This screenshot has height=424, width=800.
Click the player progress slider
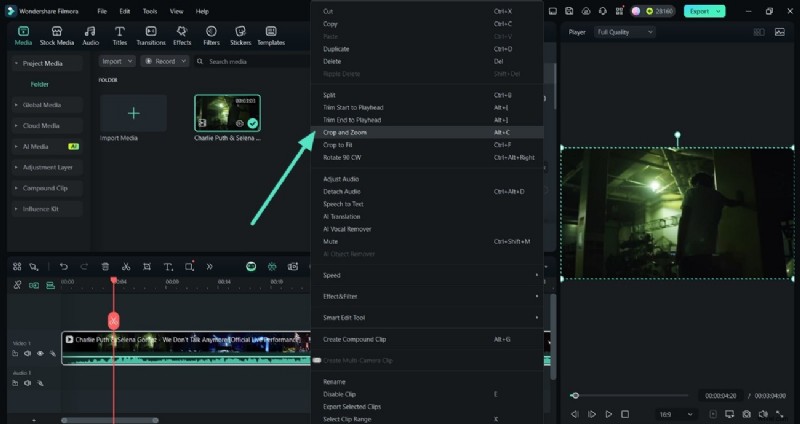(630, 396)
